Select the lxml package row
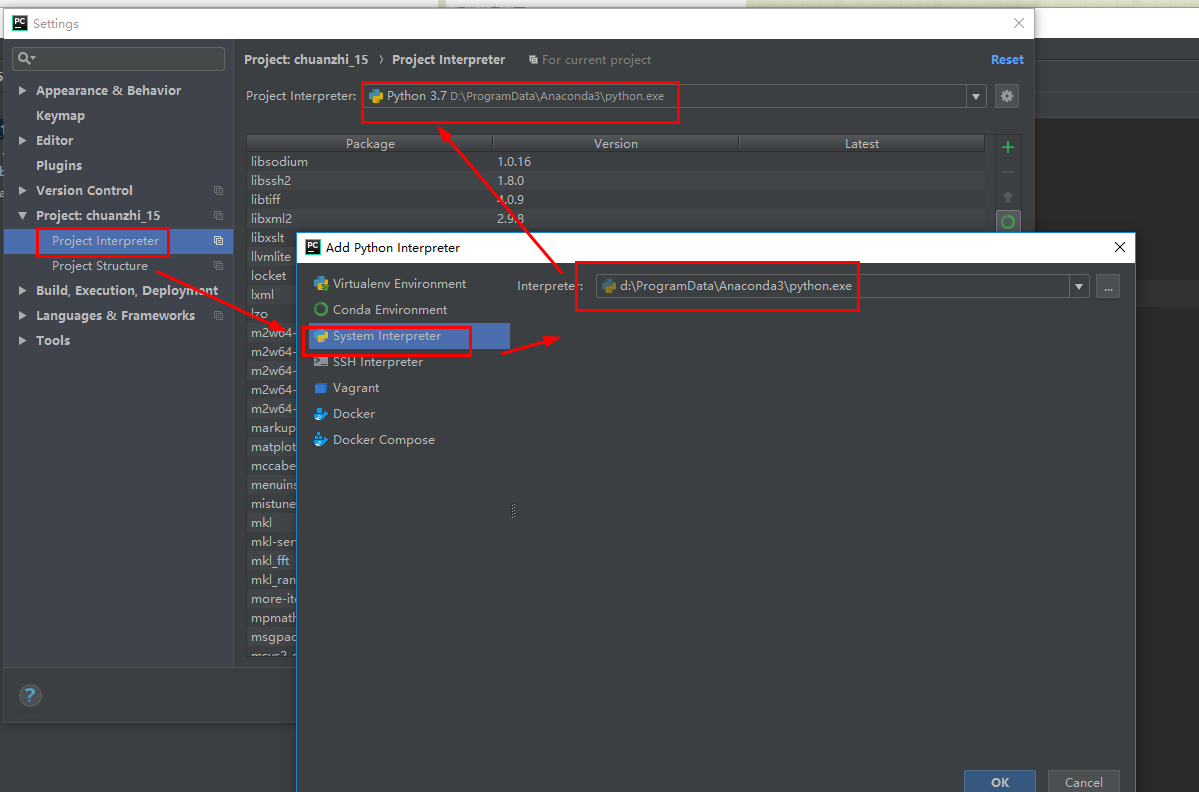 click(272, 295)
